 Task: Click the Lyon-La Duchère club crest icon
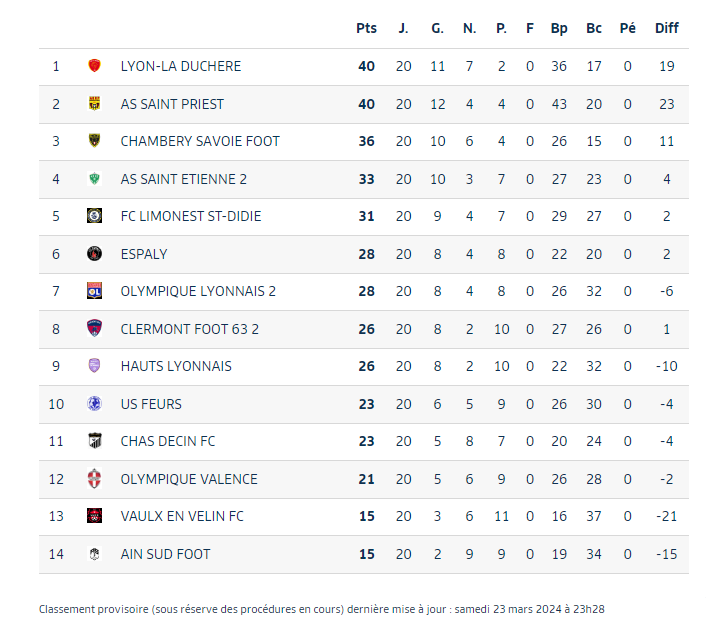(95, 66)
